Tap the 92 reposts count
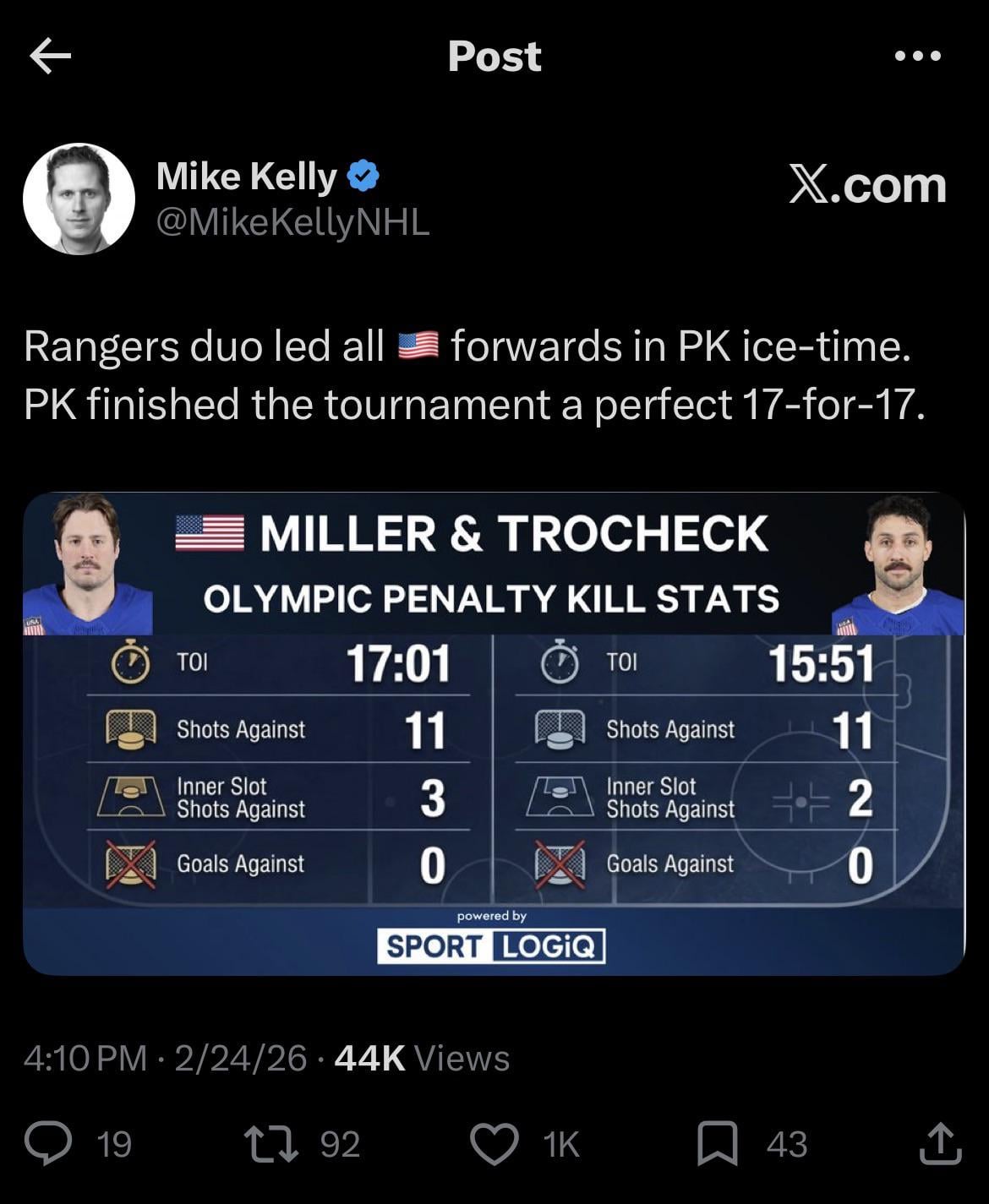The image size is (989, 1204). pyautogui.click(x=341, y=1144)
